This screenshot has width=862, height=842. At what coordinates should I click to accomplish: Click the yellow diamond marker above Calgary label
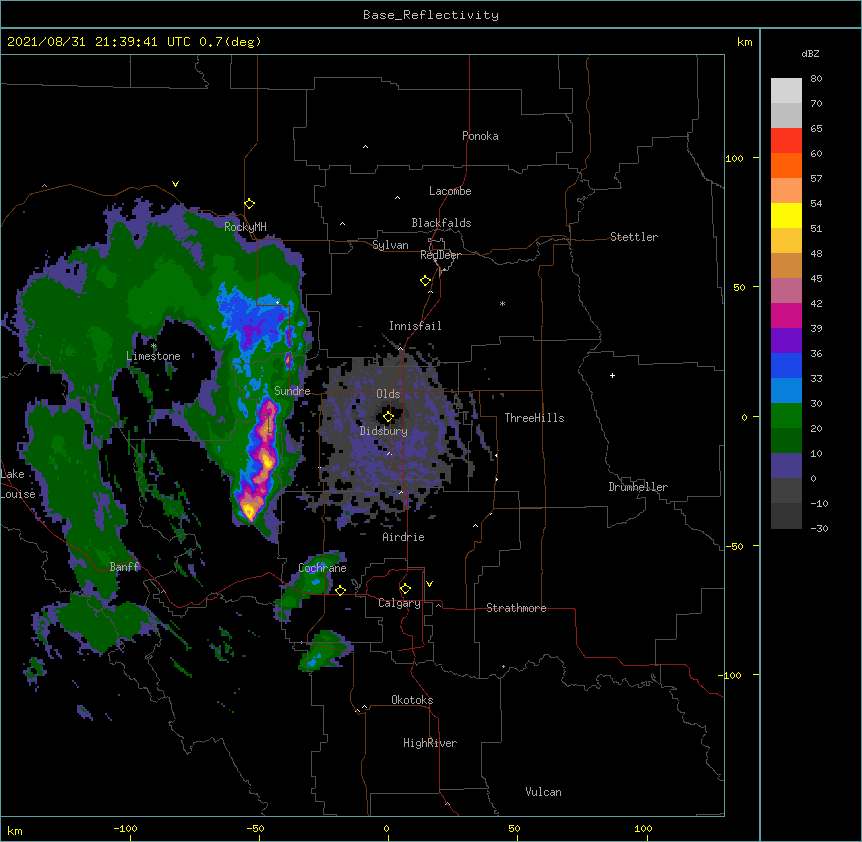click(405, 589)
